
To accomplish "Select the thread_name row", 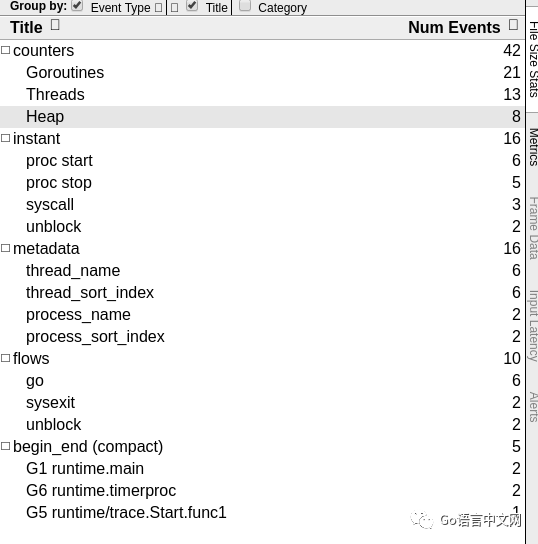I will click(262, 270).
